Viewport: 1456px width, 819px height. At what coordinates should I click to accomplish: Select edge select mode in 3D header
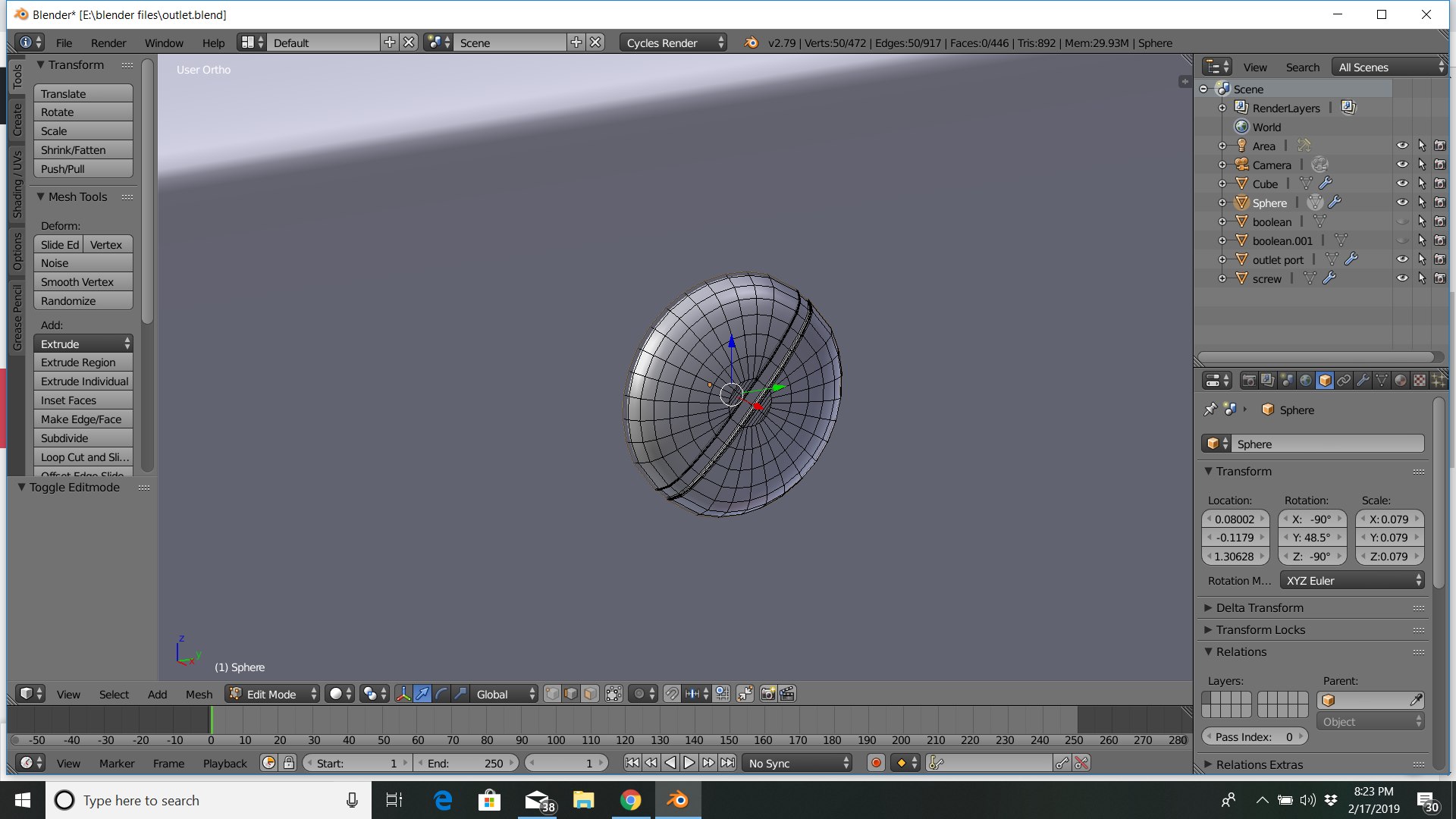[571, 694]
